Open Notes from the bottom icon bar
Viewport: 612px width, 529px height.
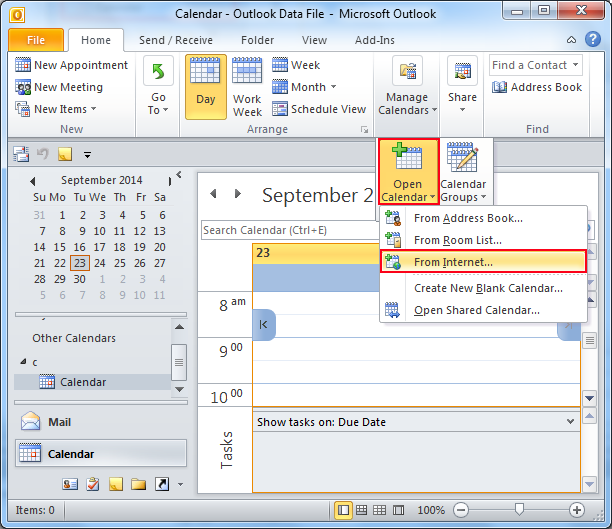click(x=116, y=484)
